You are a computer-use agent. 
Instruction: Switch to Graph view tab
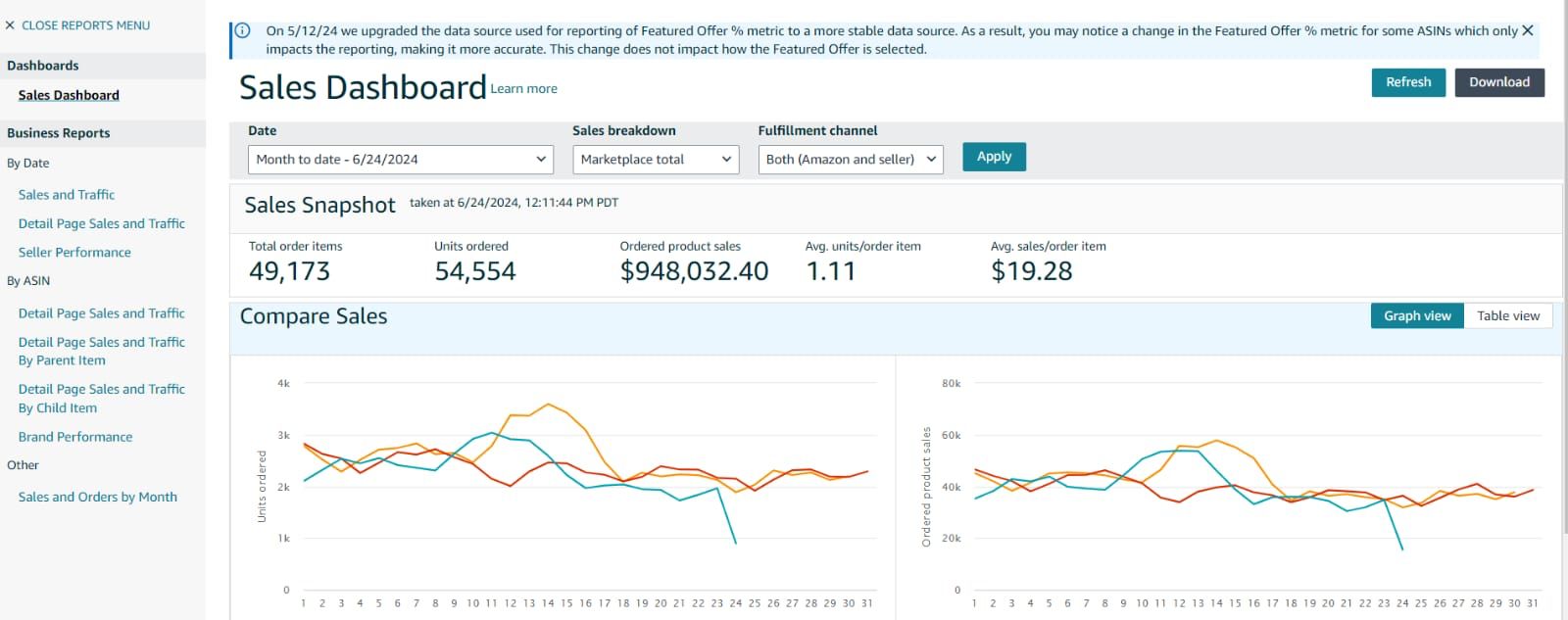[1417, 315]
